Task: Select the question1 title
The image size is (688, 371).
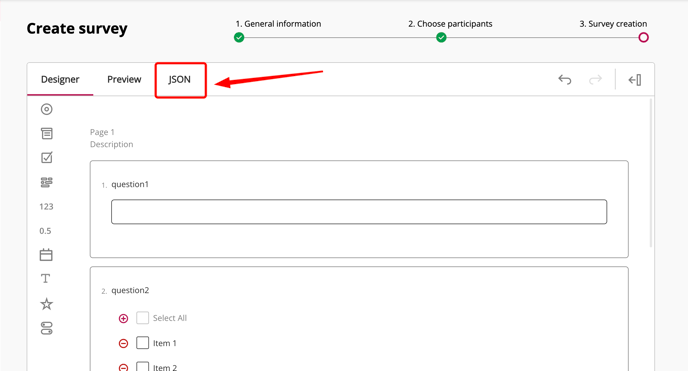Action: [x=130, y=184]
